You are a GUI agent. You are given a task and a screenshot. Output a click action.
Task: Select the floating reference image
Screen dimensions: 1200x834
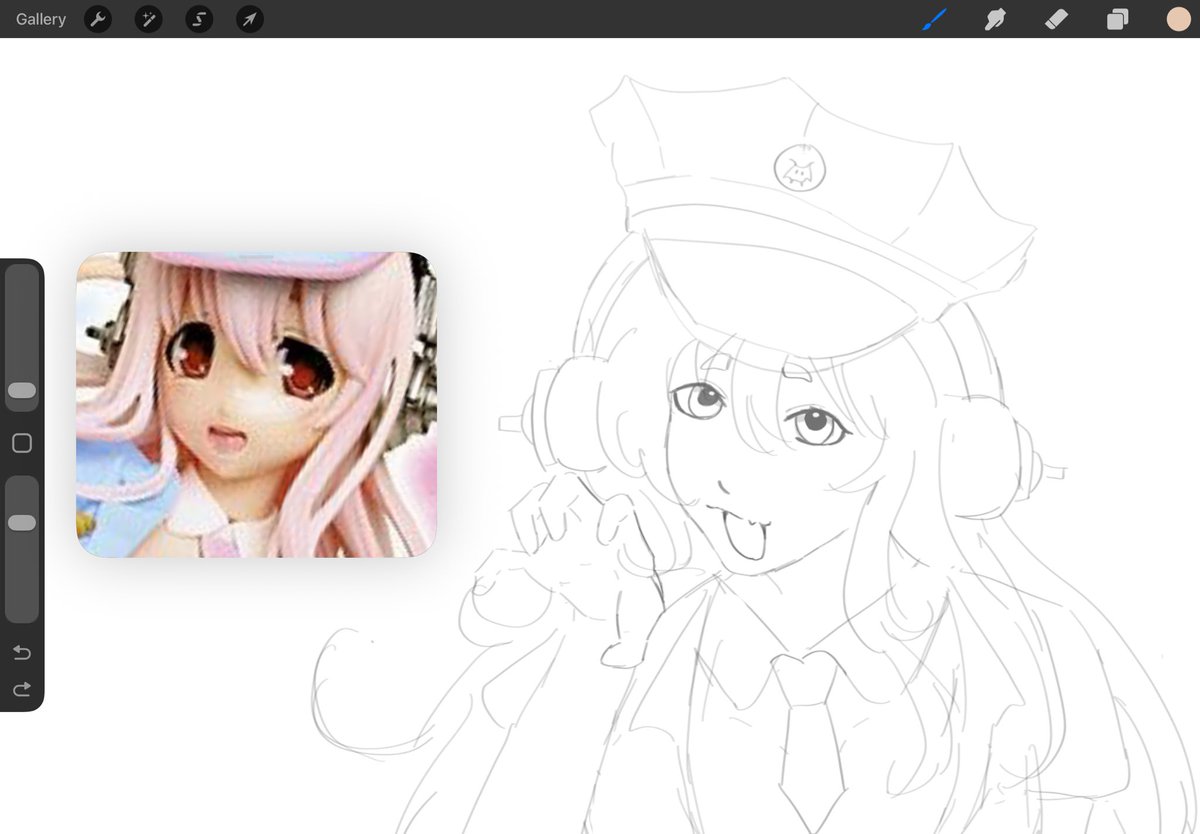[x=257, y=405]
